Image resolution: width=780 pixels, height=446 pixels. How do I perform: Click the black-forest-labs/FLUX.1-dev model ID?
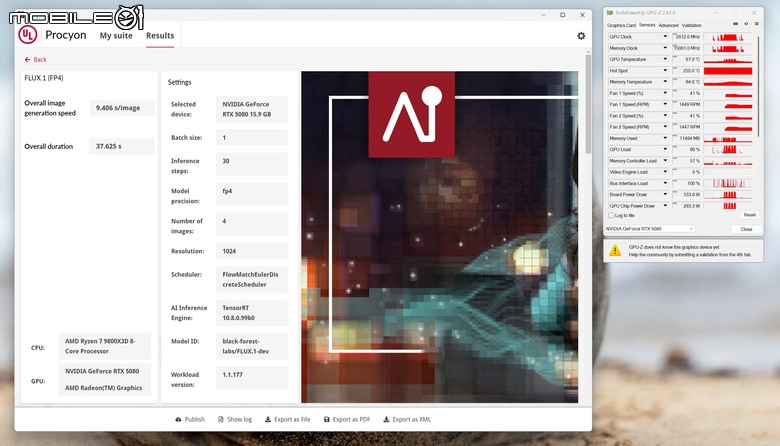pos(252,346)
